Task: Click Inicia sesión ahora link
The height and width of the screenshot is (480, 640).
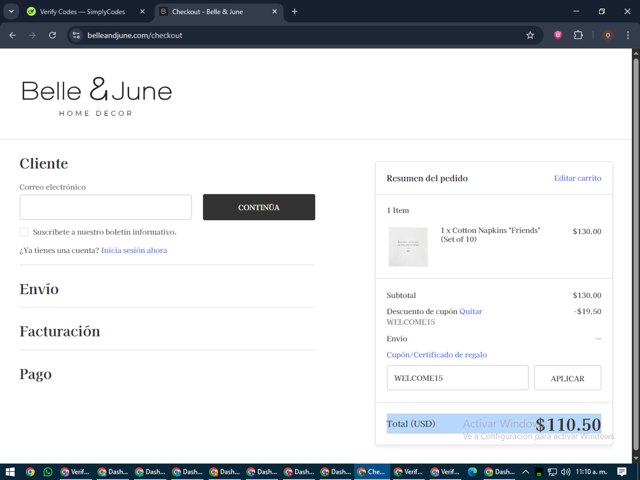Action: (x=134, y=250)
